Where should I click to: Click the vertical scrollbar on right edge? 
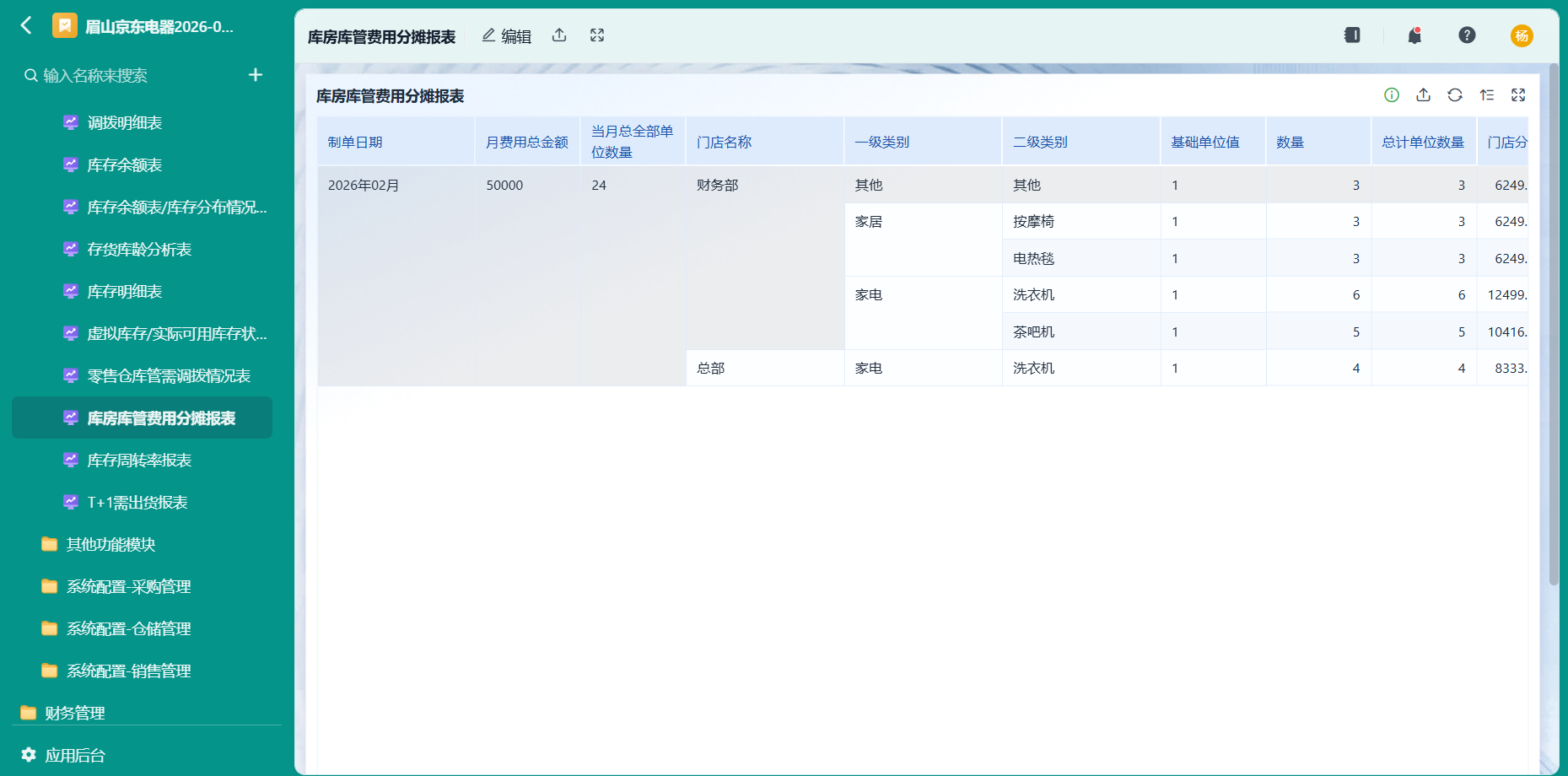(1554, 325)
